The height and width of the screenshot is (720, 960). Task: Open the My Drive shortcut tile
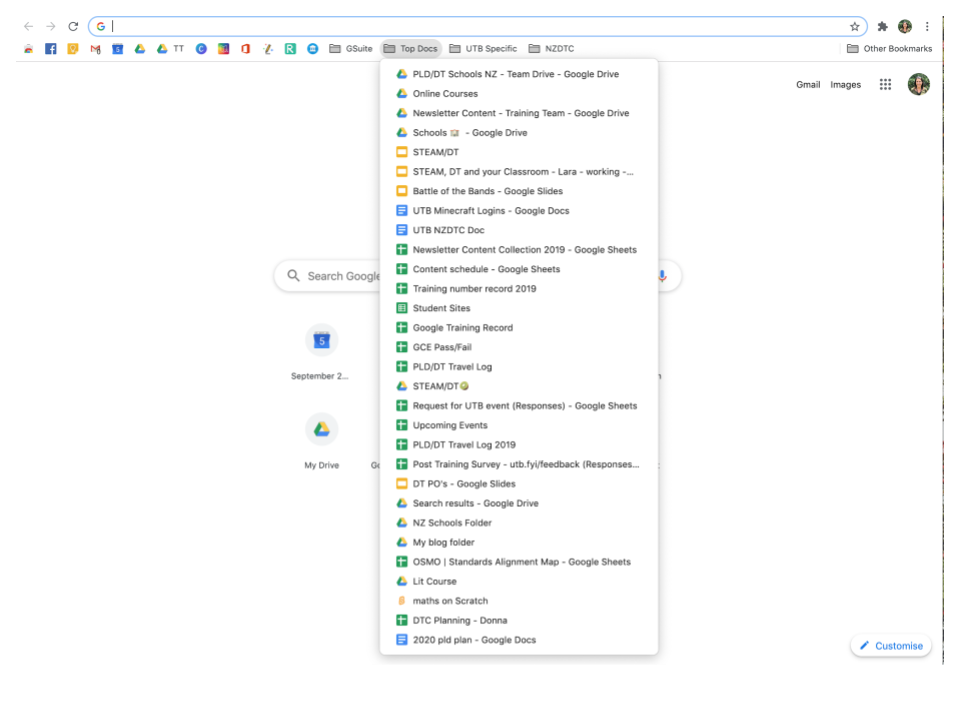322,440
